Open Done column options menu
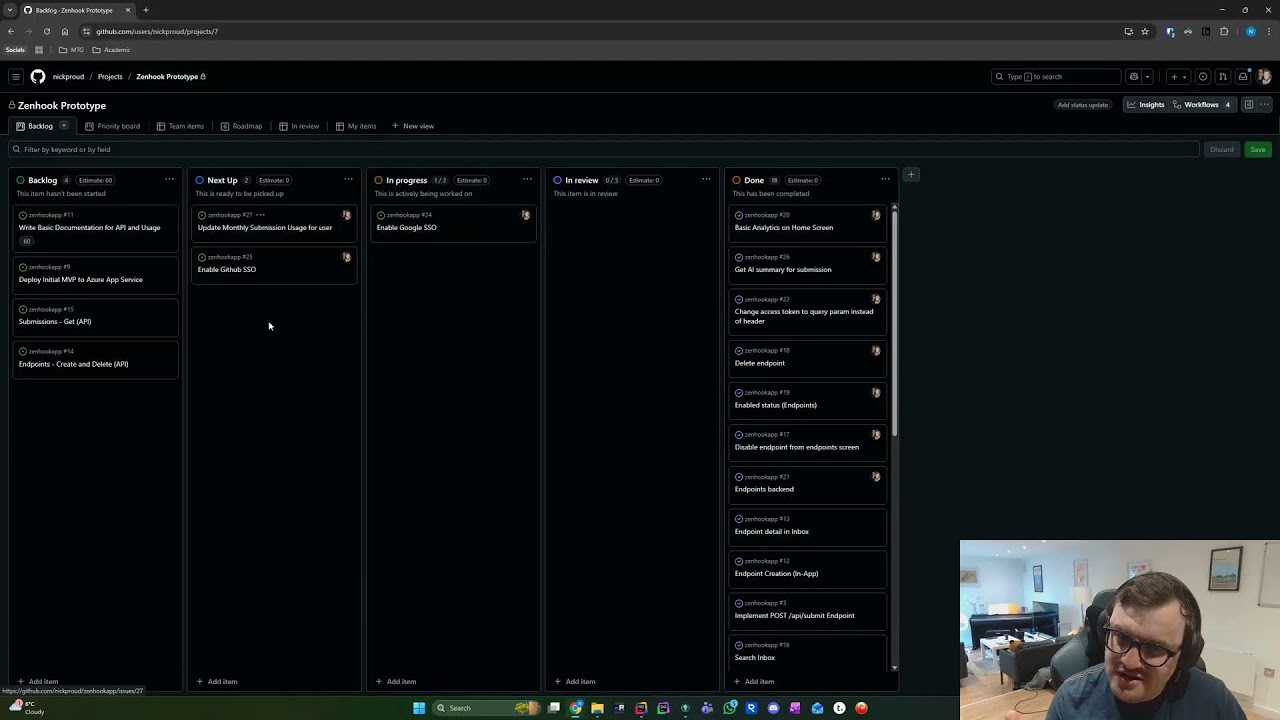 click(885, 180)
